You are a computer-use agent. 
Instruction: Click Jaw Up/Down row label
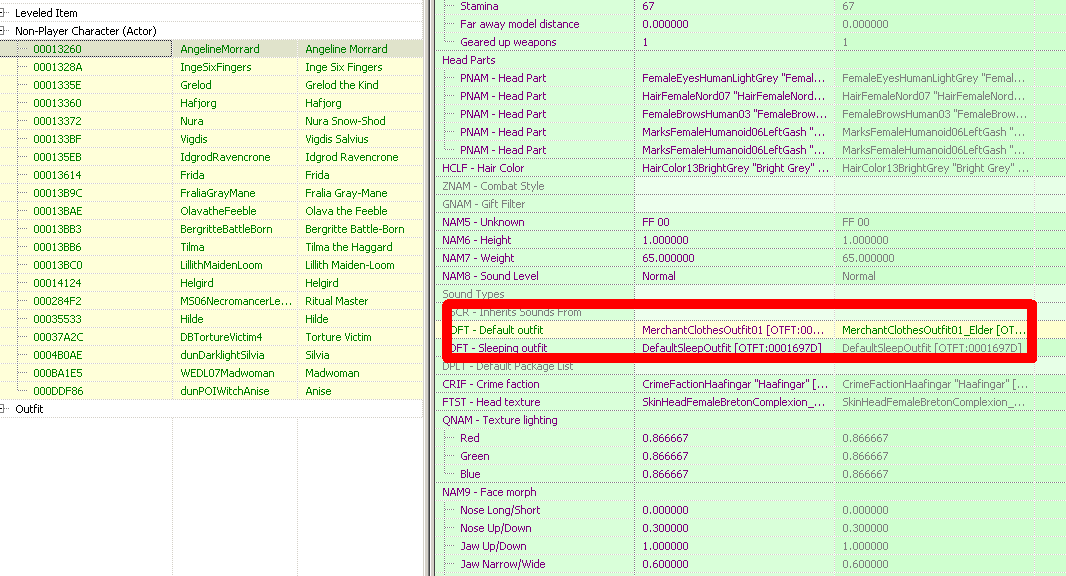tap(493, 546)
